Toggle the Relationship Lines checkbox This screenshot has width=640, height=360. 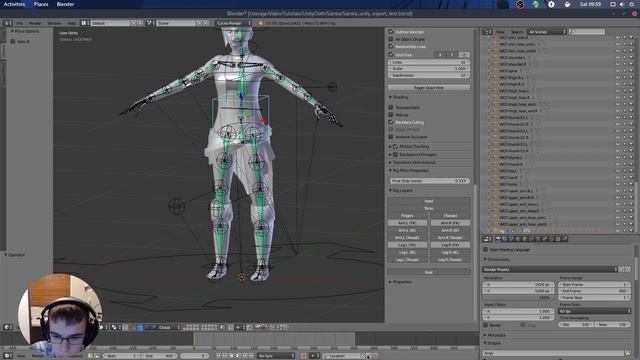[x=391, y=47]
